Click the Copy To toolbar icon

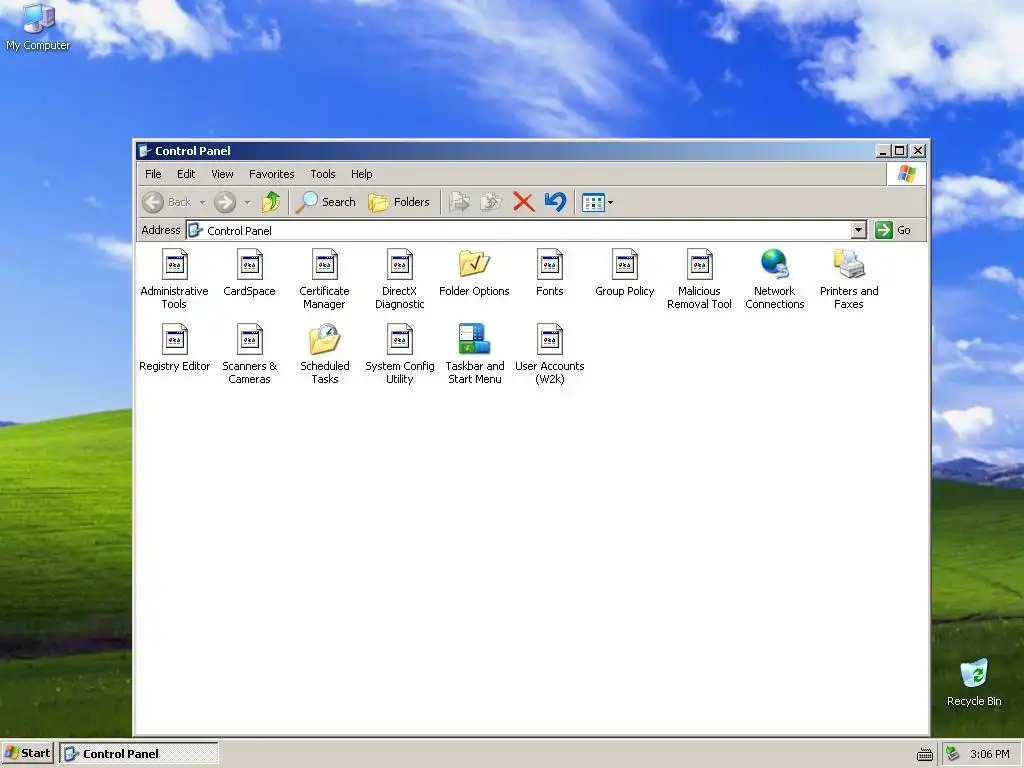491,202
